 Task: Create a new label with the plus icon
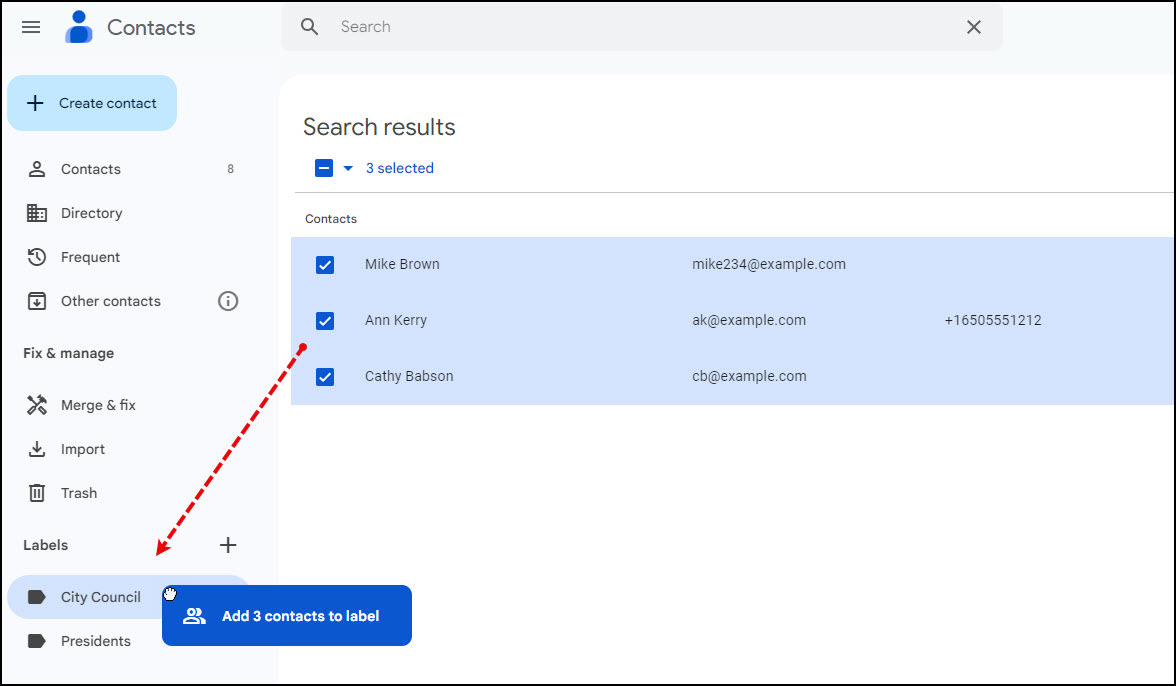[227, 545]
